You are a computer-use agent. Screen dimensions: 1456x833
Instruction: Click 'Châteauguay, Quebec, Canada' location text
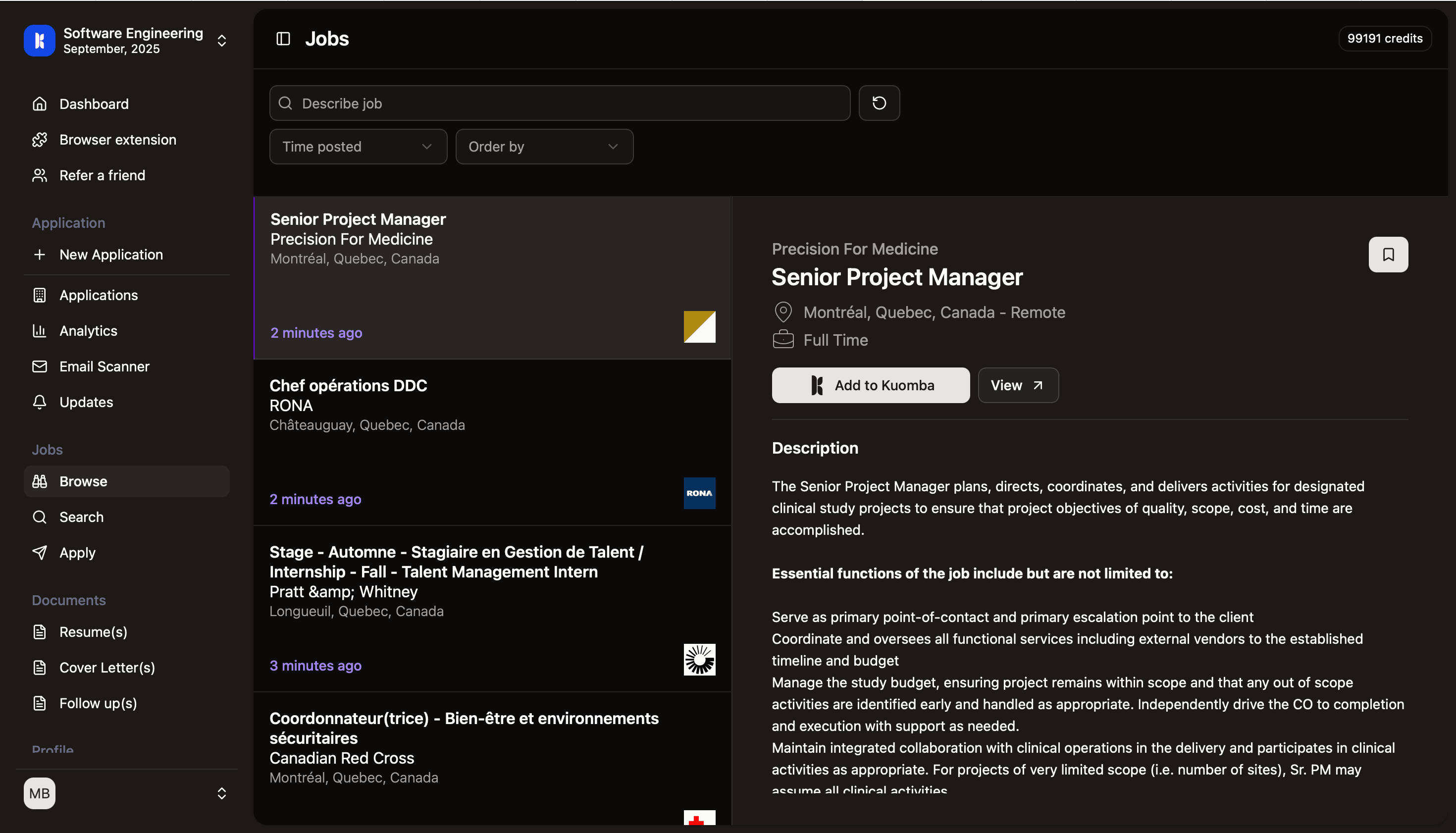[366, 425]
